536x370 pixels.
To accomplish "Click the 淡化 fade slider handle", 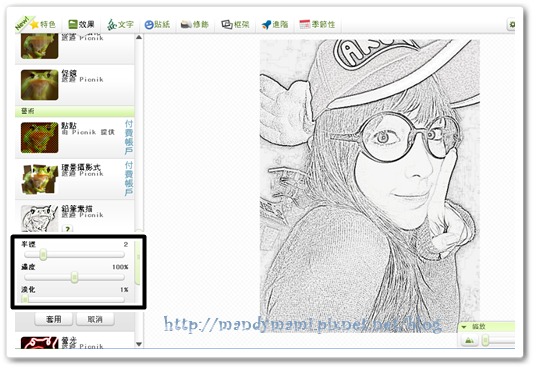I will (x=25, y=300).
